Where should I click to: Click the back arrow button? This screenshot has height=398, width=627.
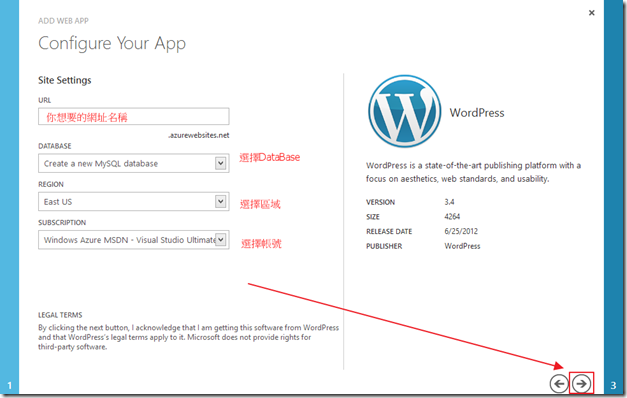point(559,384)
